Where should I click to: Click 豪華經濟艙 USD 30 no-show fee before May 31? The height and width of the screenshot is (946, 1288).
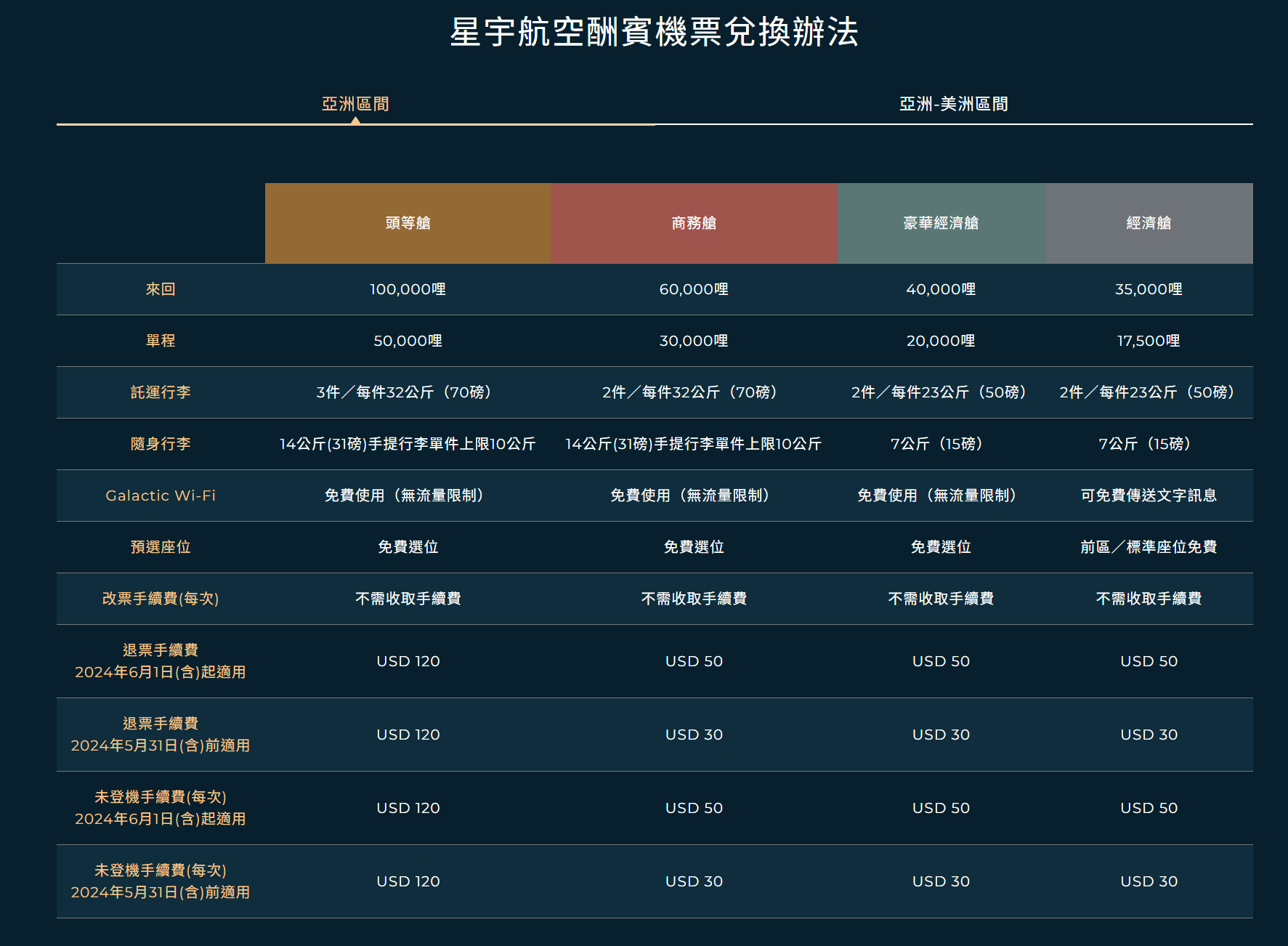tap(941, 881)
